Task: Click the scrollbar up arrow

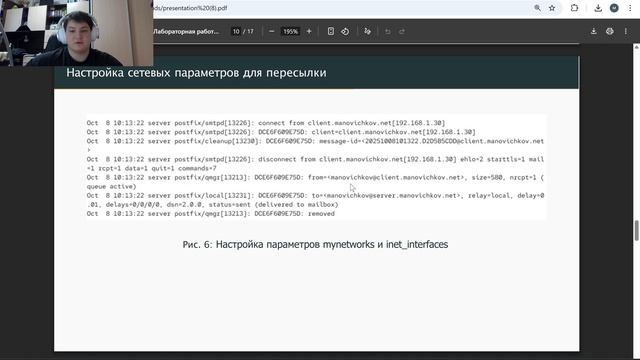Action: pyautogui.click(x=636, y=47)
